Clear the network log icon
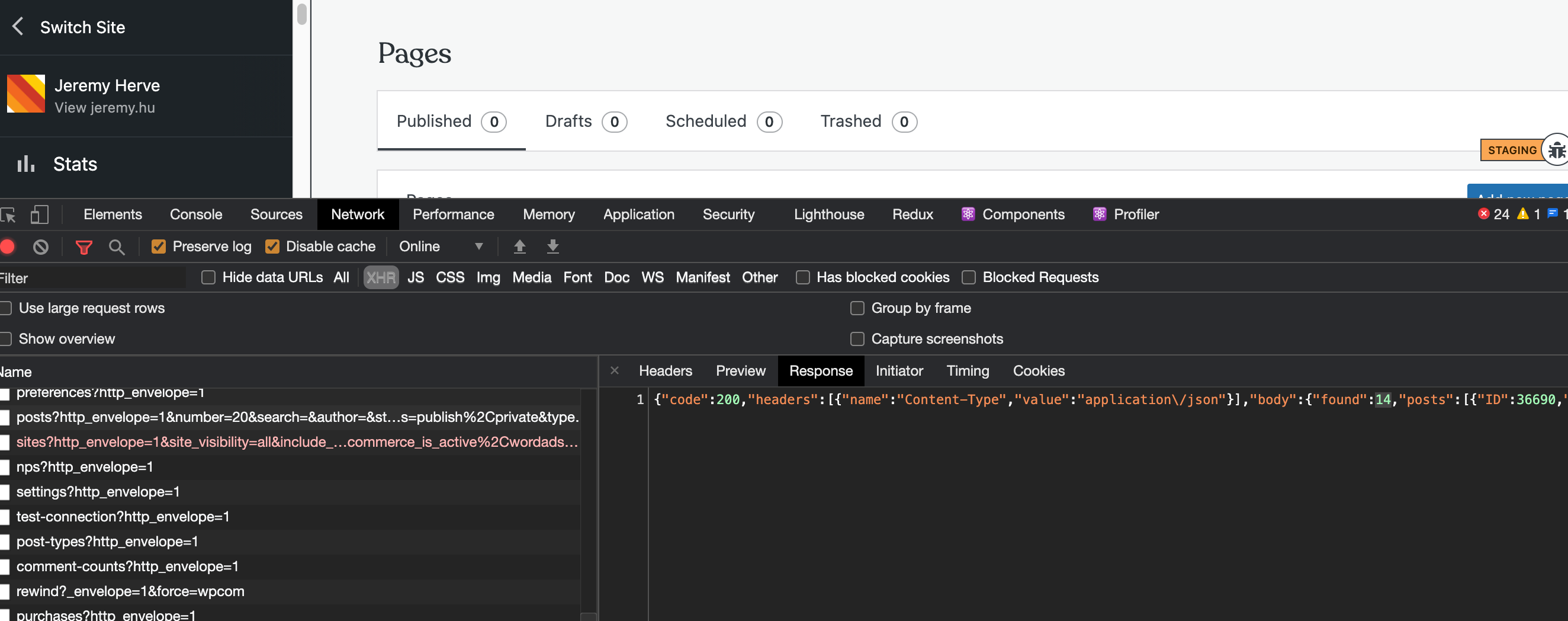 tap(41, 247)
